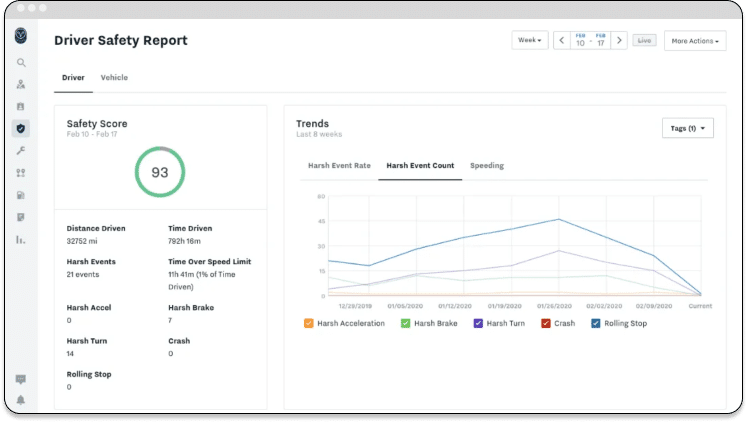
Task: Select the Harsh Event Rate tab
Action: click(339, 166)
